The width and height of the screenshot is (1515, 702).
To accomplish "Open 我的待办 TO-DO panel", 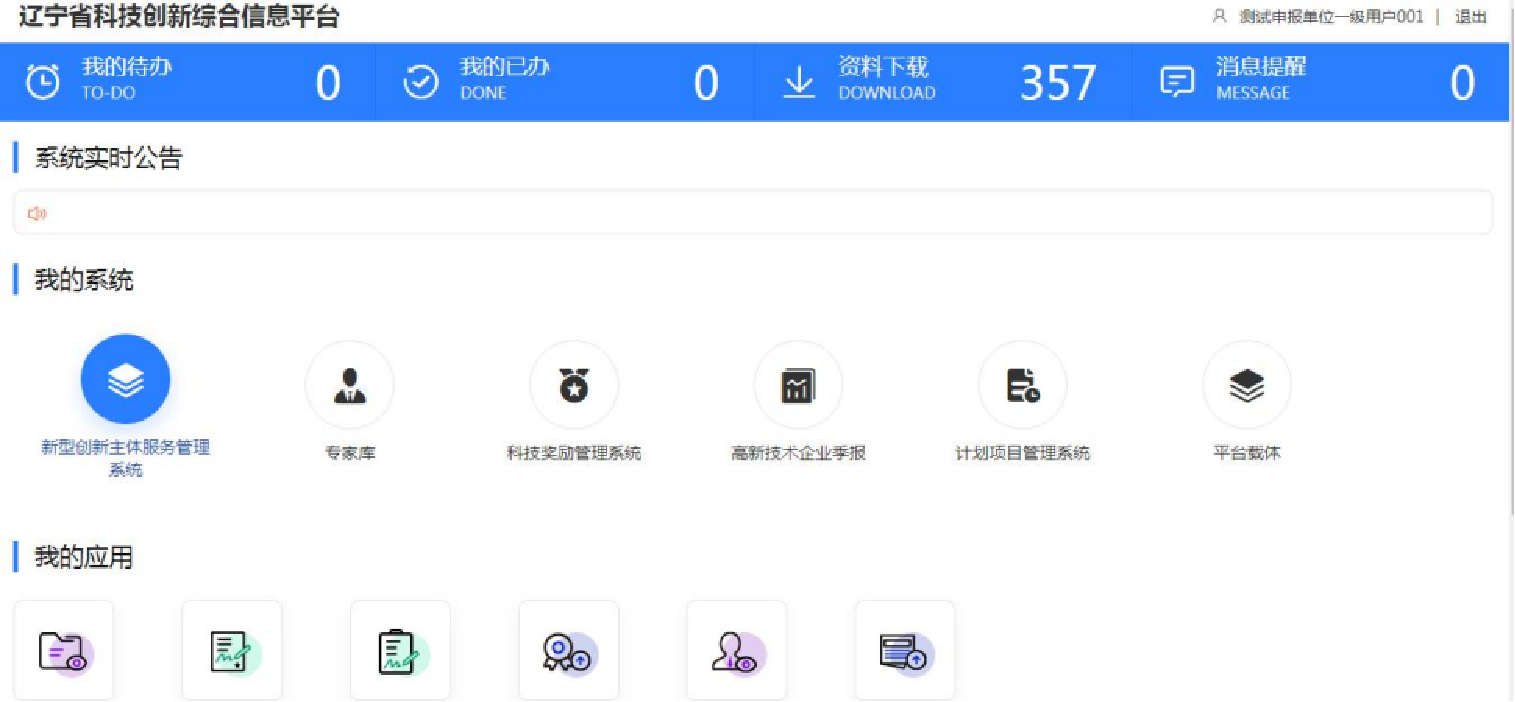I will 188,82.
